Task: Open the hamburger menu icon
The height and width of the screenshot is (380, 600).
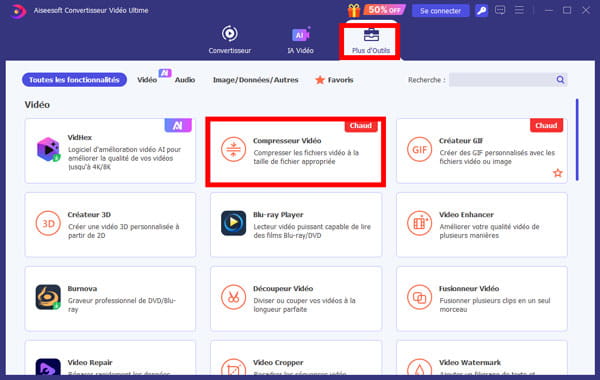Action: [x=519, y=10]
